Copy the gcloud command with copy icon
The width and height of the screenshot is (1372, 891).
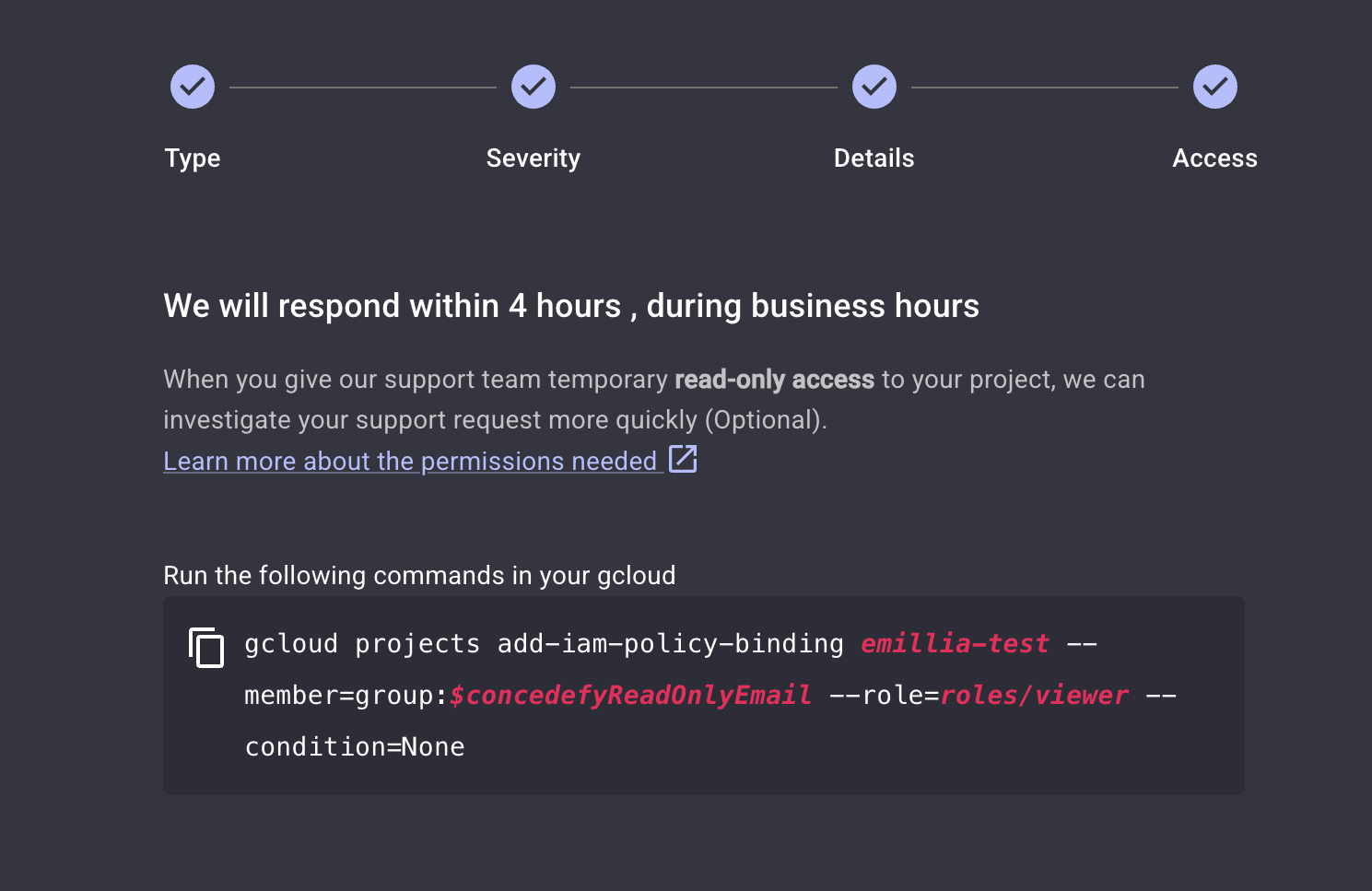point(206,647)
